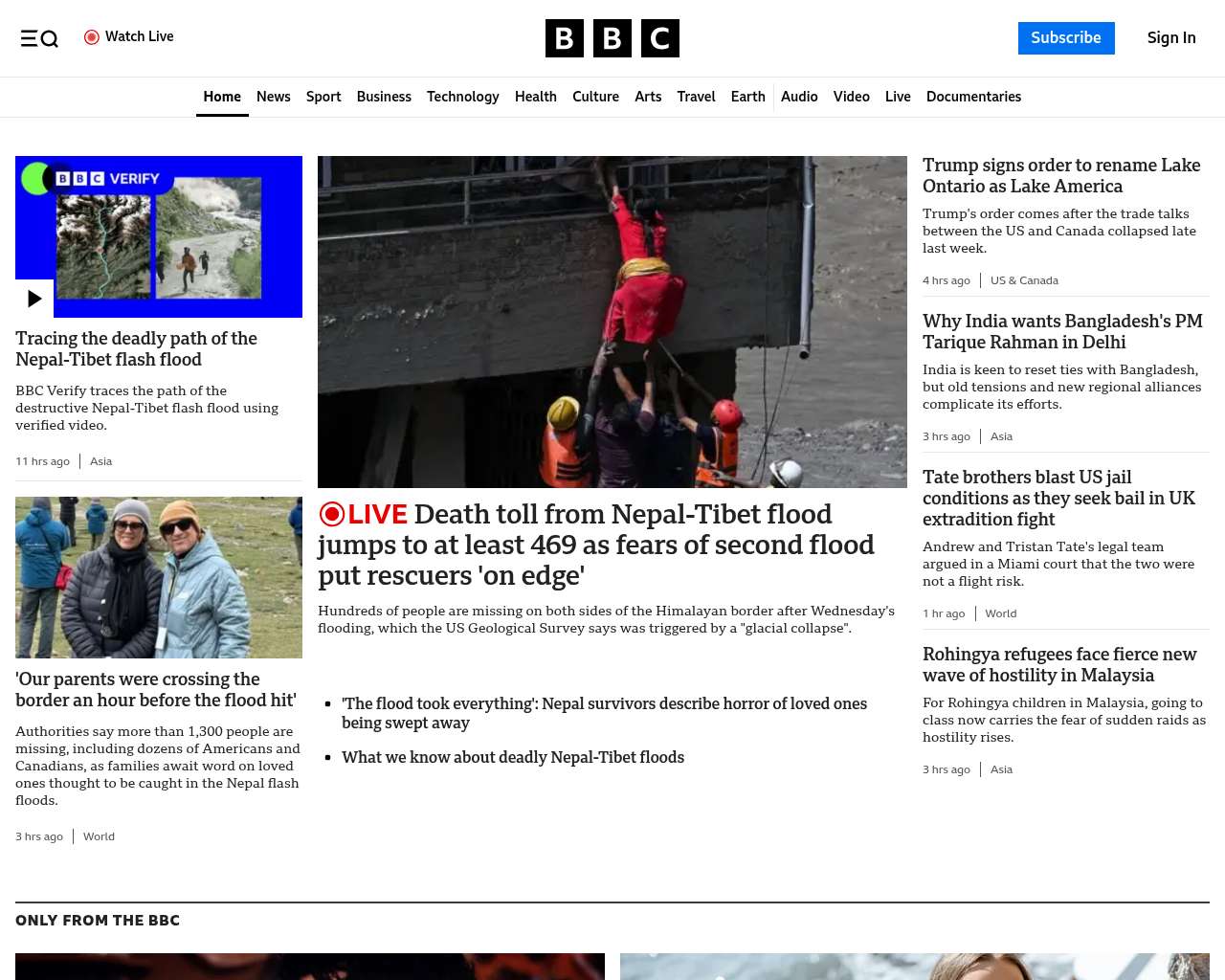Click the World tag under Tate story
Viewport: 1225px width, 980px height.
click(1001, 613)
